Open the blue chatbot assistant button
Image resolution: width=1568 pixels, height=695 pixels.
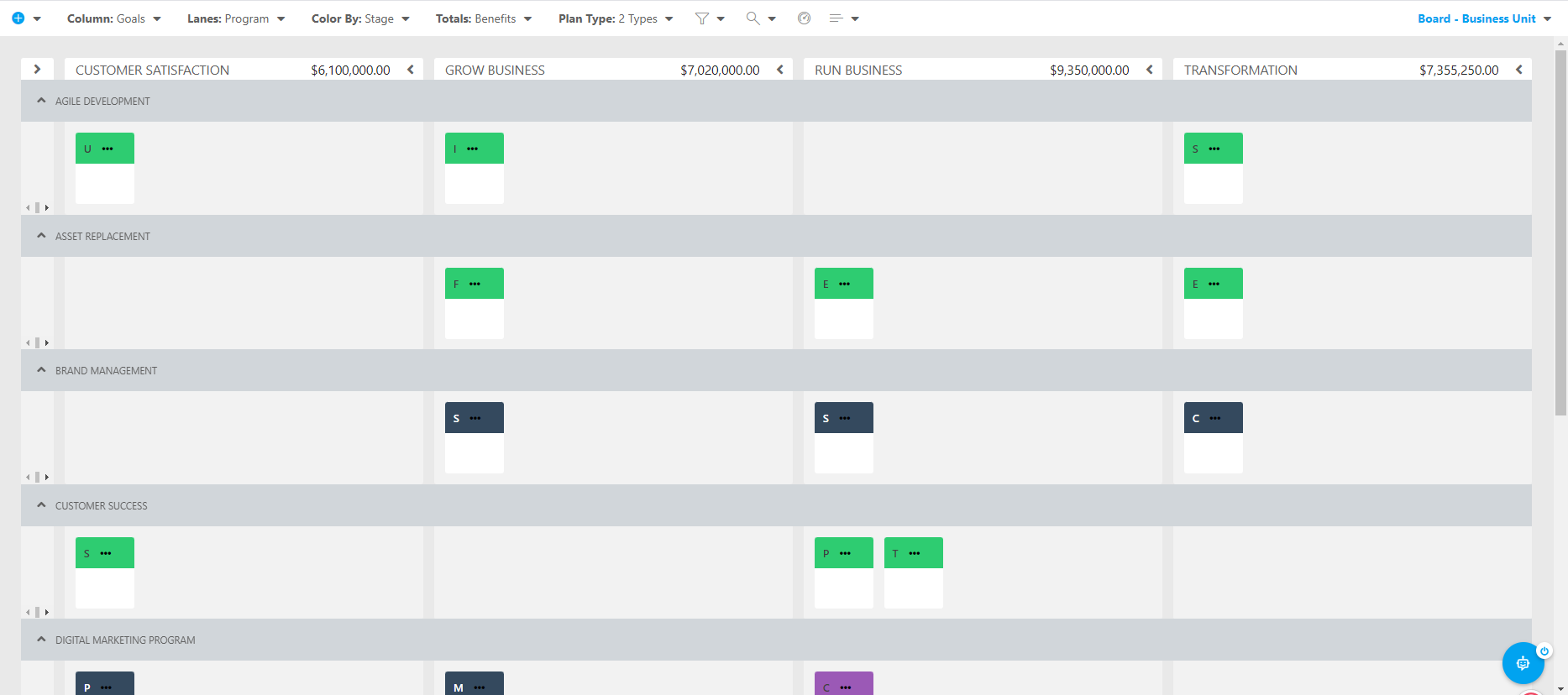point(1523,663)
